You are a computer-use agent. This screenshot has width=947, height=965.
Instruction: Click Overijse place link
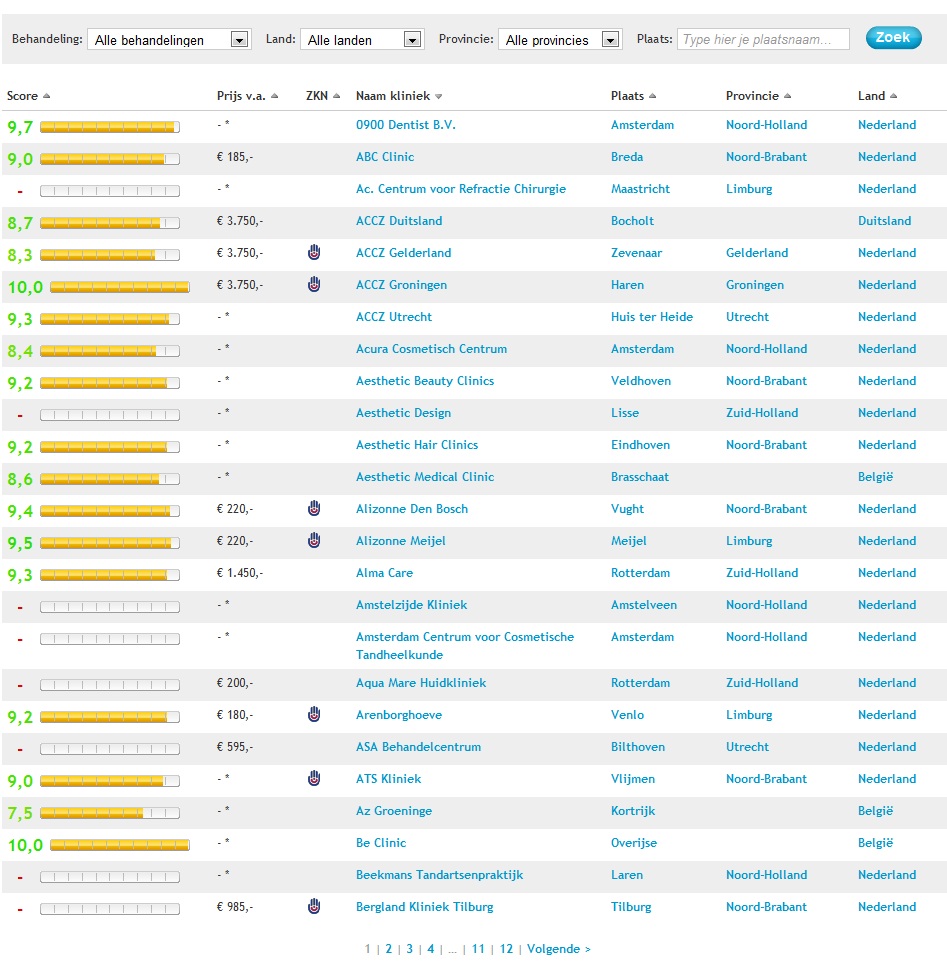[x=634, y=843]
